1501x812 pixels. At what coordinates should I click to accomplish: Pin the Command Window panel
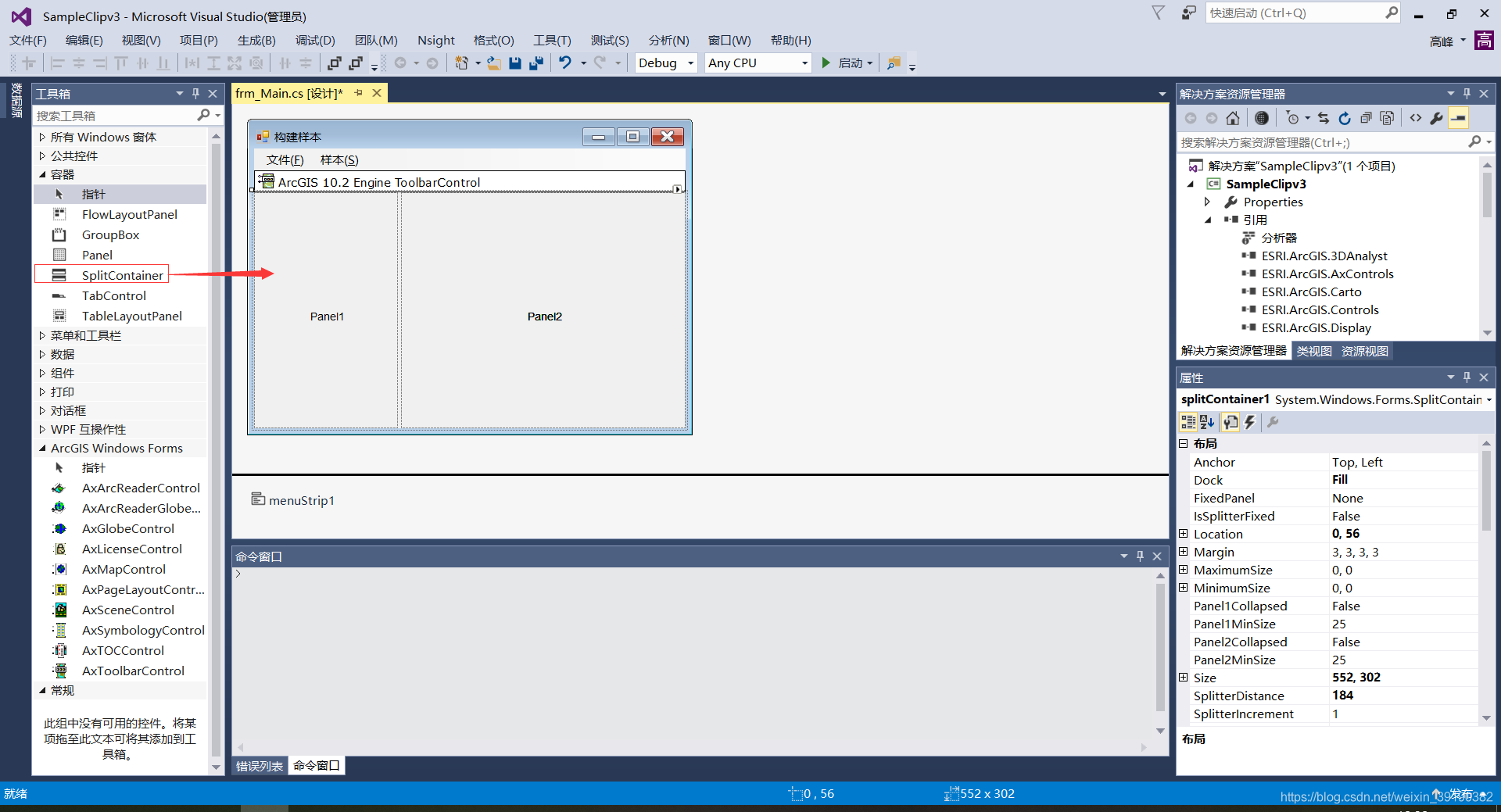point(1140,556)
